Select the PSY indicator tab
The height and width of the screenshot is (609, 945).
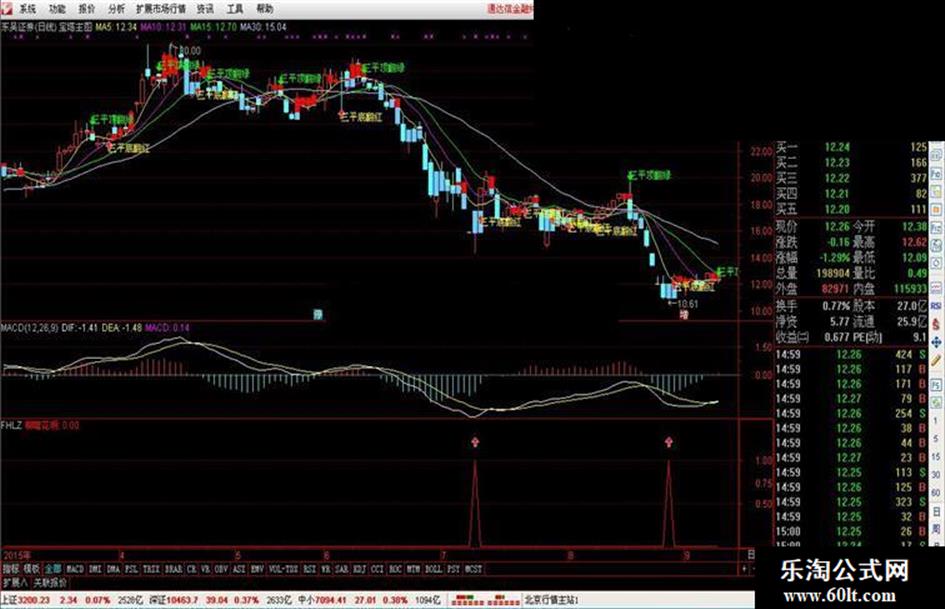[x=452, y=569]
